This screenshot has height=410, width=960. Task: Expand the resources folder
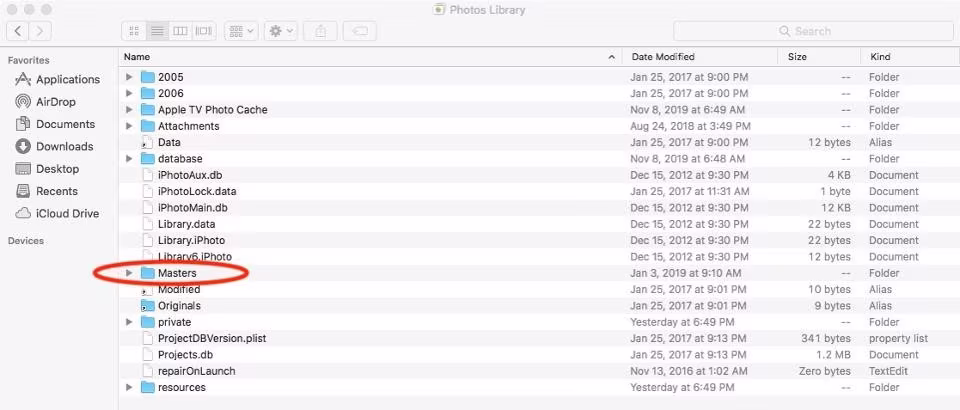pos(129,387)
